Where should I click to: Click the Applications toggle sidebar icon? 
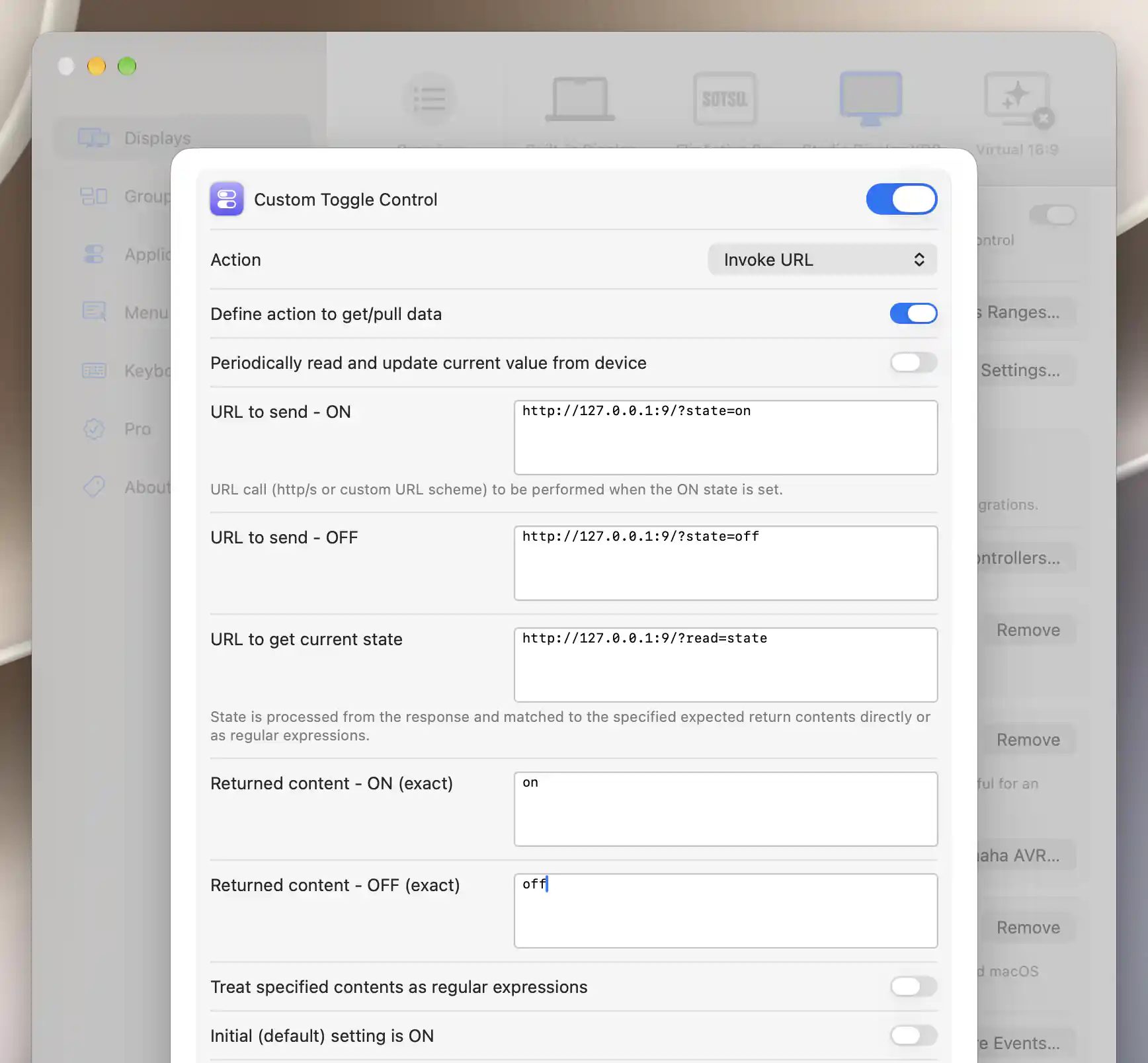[x=94, y=254]
